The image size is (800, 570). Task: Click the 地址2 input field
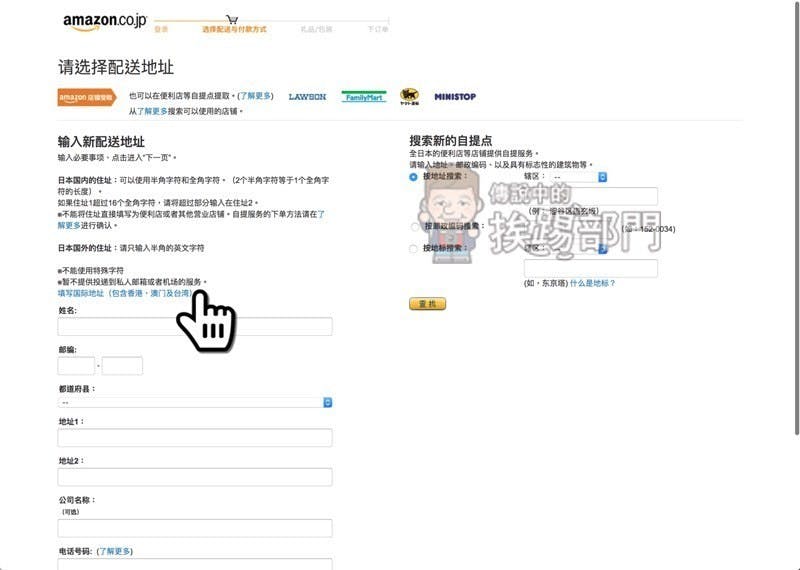click(195, 477)
